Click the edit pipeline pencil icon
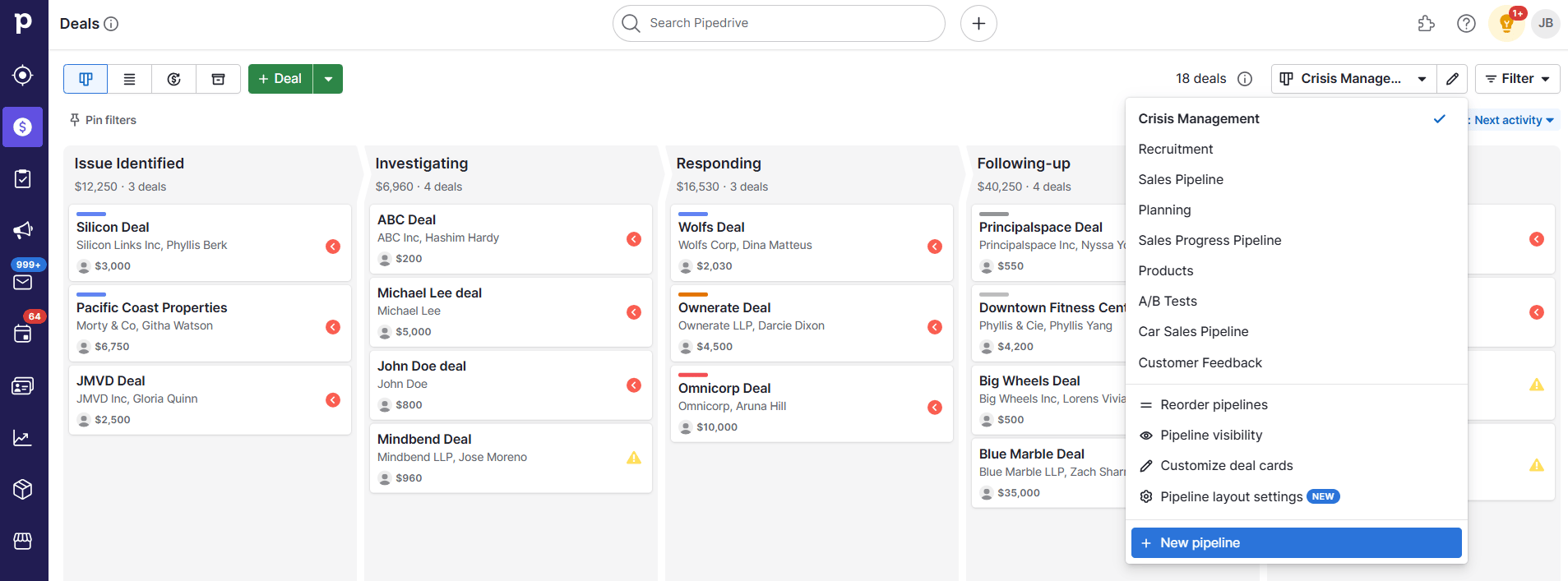The image size is (1568, 581). [x=1452, y=79]
